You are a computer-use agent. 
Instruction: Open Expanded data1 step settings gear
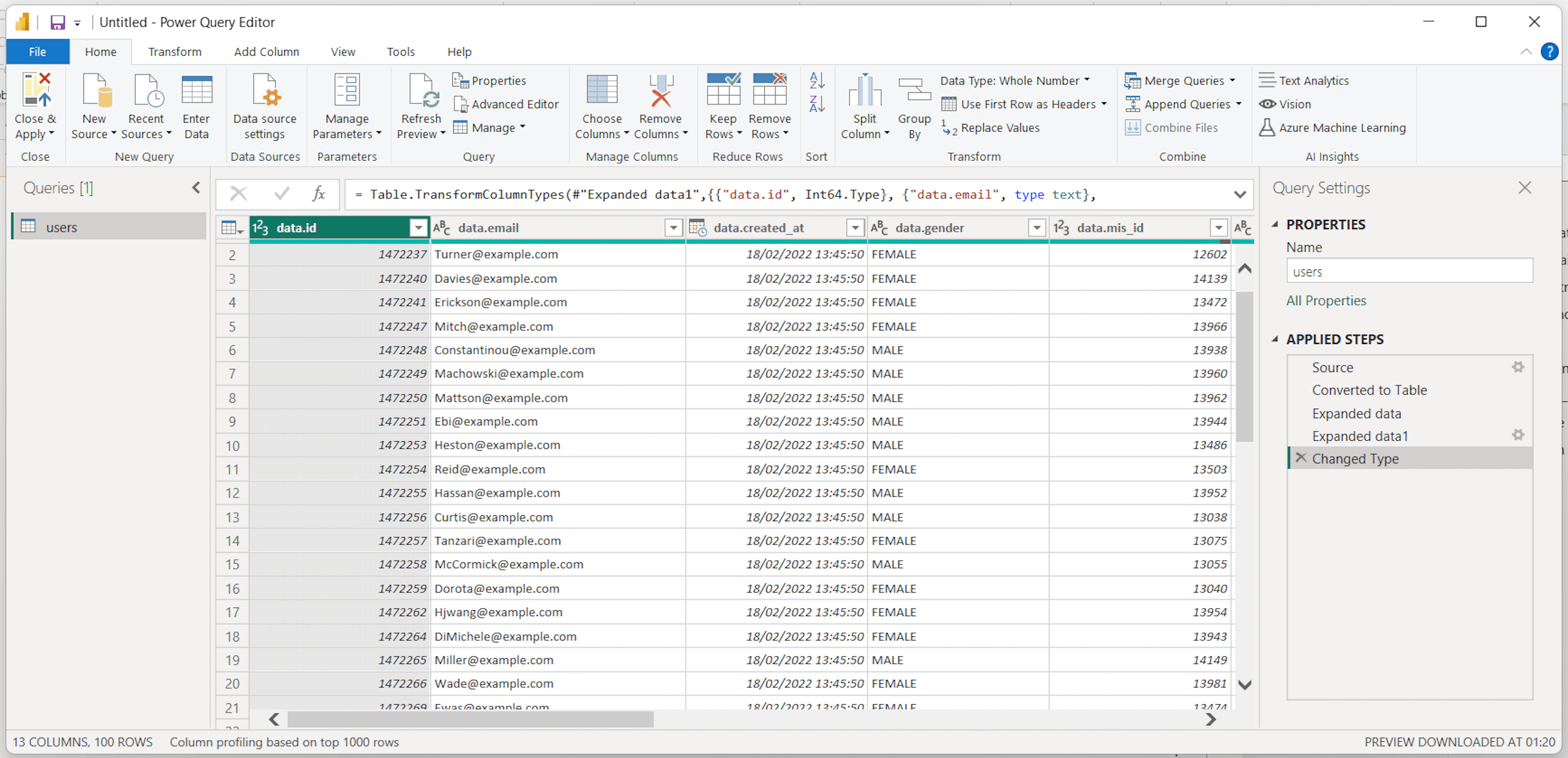1518,435
